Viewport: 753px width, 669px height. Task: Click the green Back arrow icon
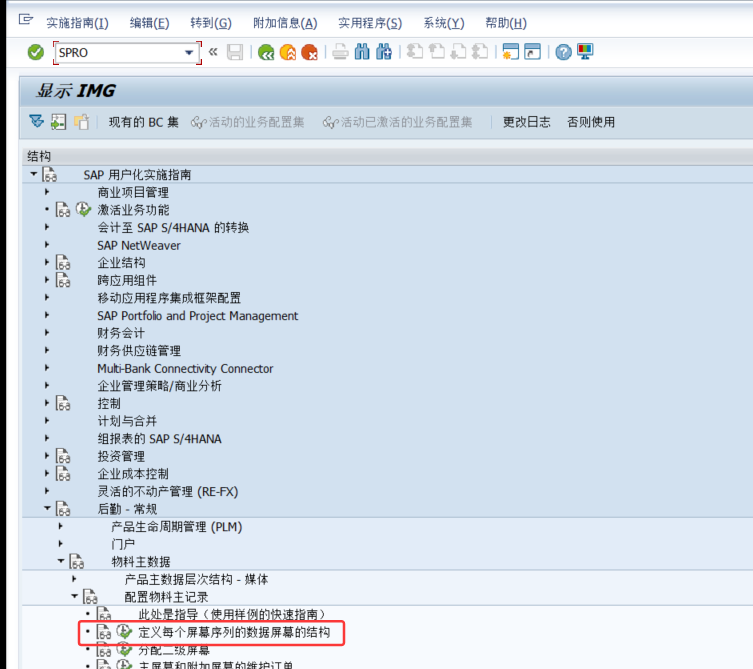[x=265, y=52]
